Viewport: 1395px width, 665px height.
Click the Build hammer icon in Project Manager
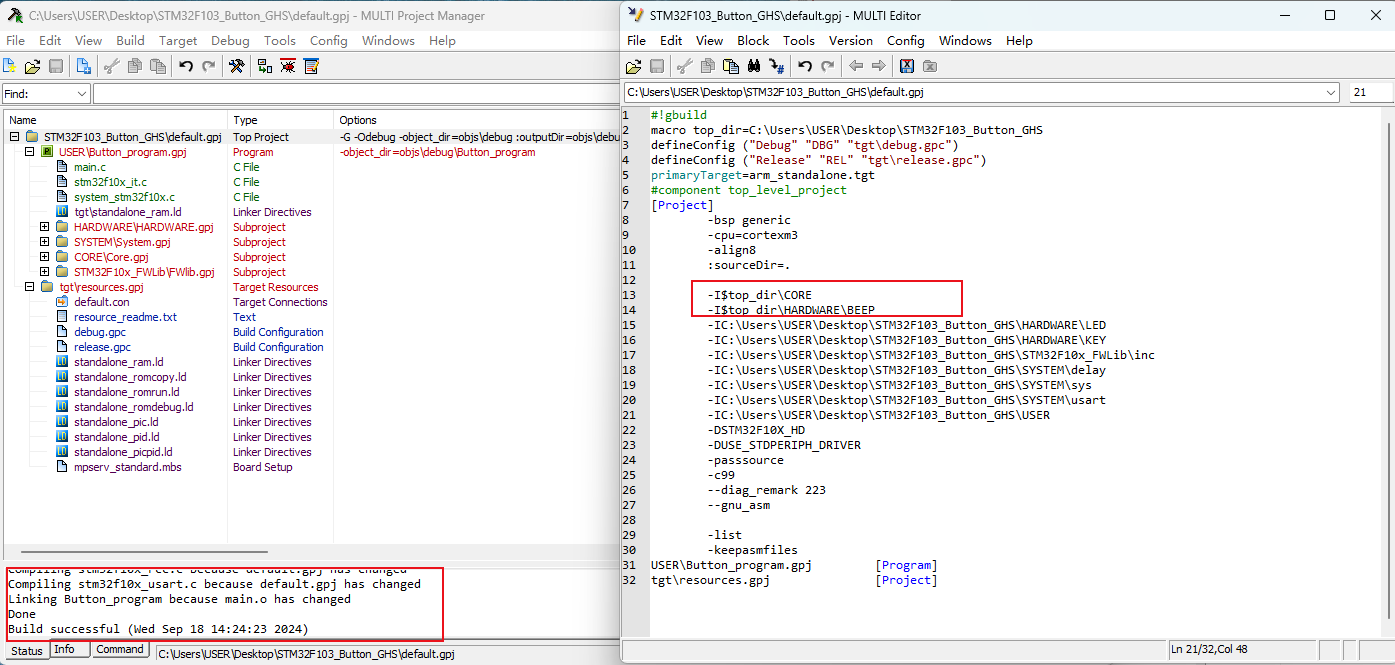coord(236,66)
